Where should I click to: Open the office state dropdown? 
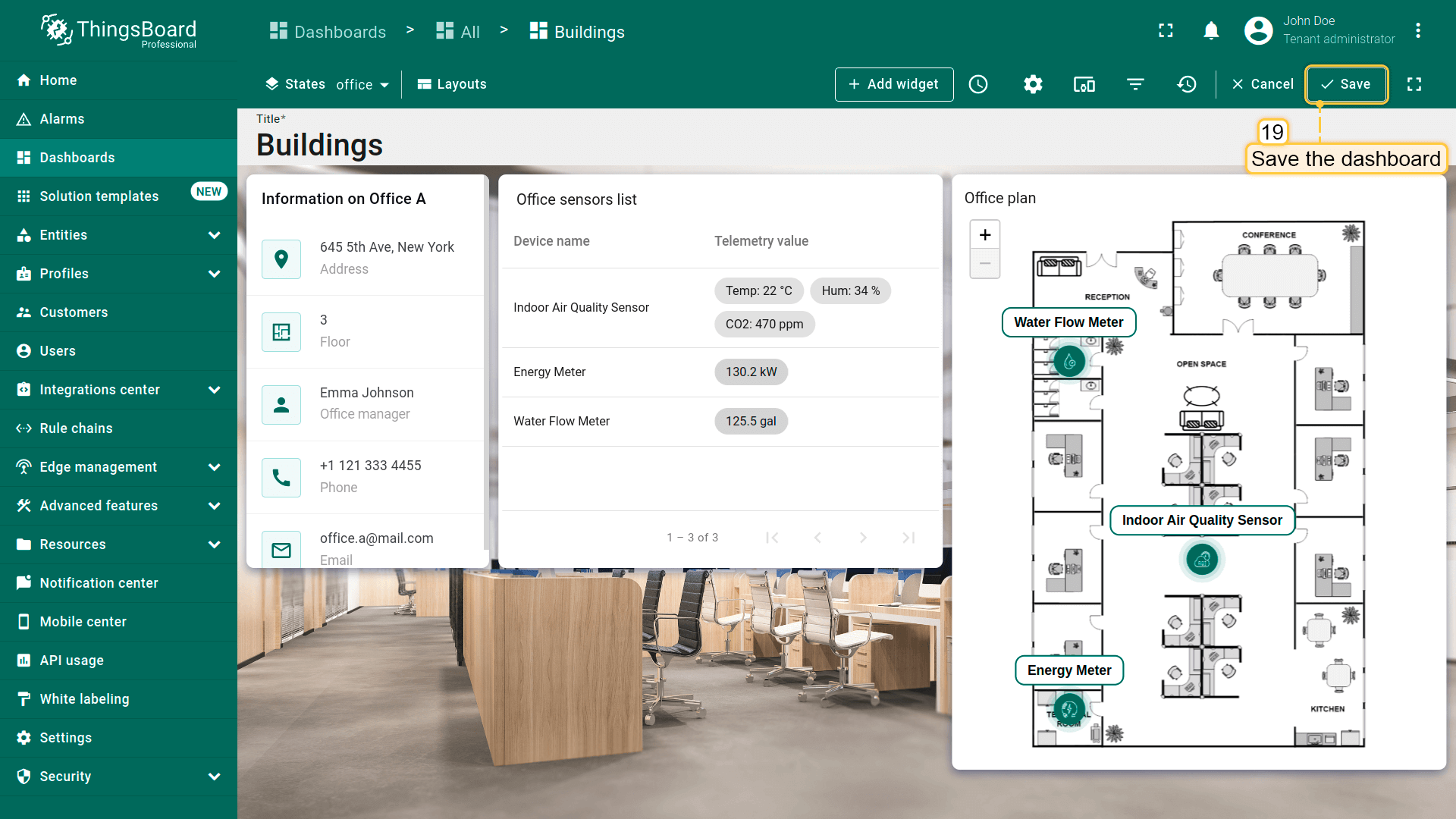point(362,84)
